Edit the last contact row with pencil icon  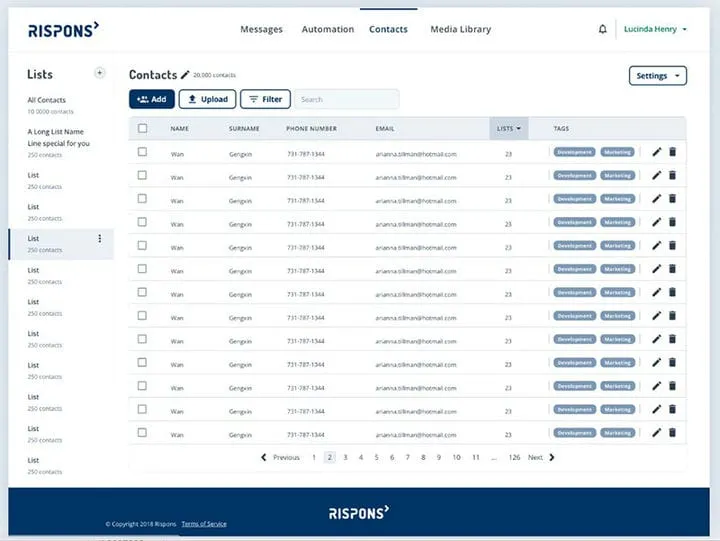coord(657,433)
